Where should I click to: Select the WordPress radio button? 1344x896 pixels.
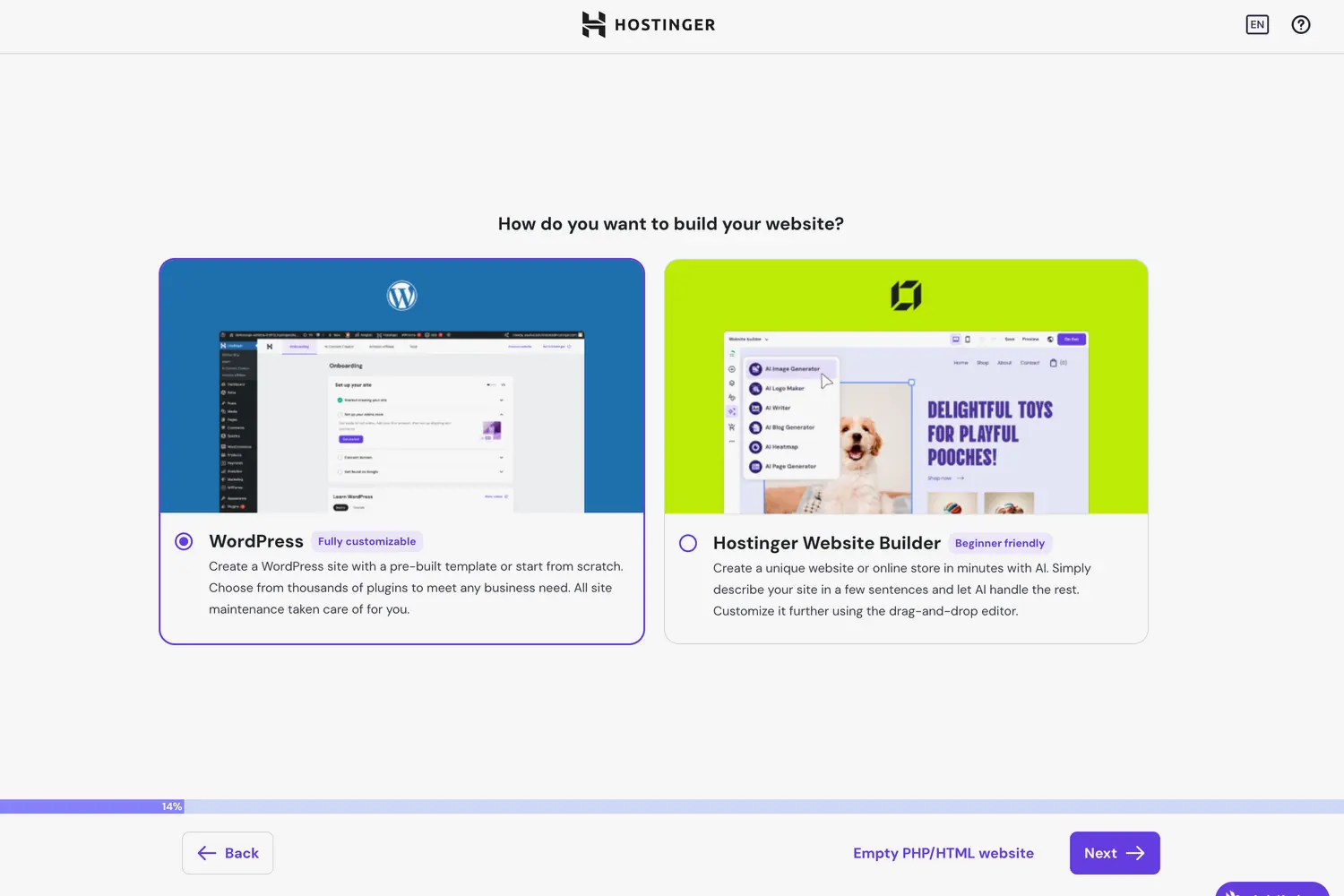[x=184, y=541]
